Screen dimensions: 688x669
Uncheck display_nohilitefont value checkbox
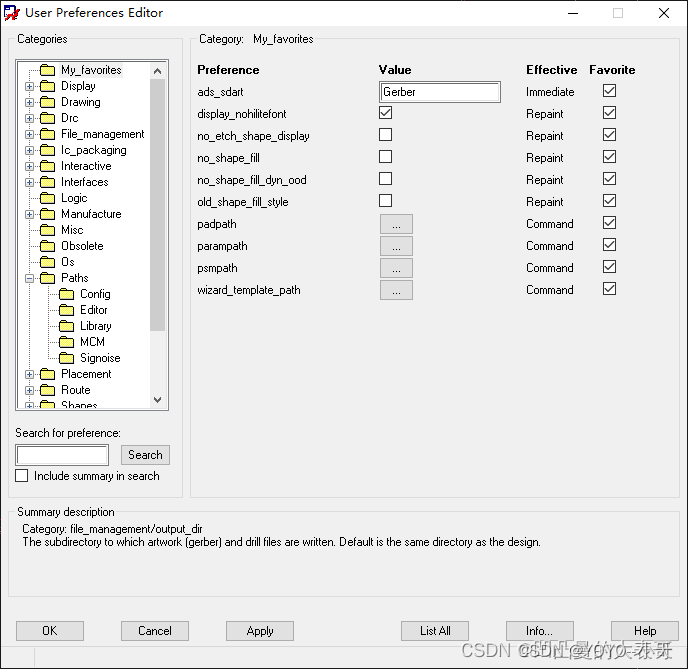386,113
